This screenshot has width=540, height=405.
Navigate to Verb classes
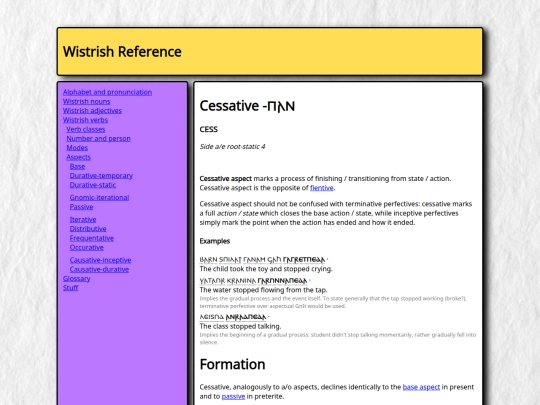[86, 129]
